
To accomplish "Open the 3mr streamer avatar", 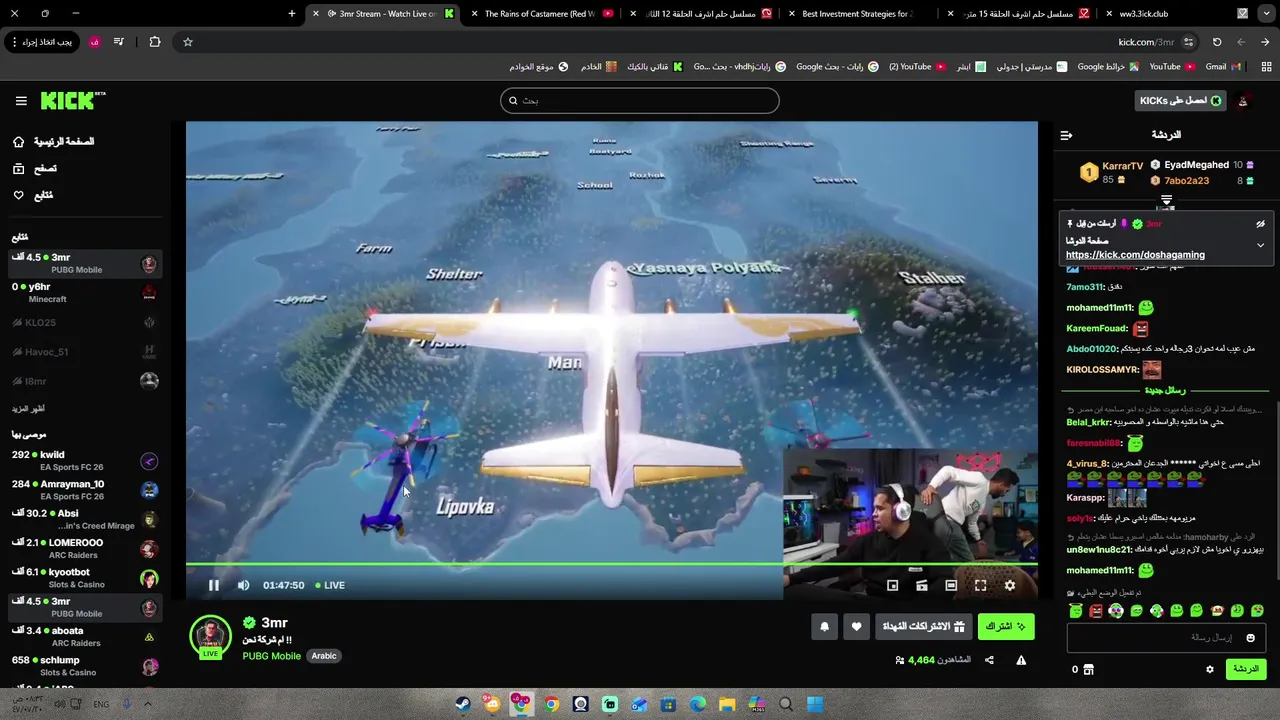I will pyautogui.click(x=210, y=637).
